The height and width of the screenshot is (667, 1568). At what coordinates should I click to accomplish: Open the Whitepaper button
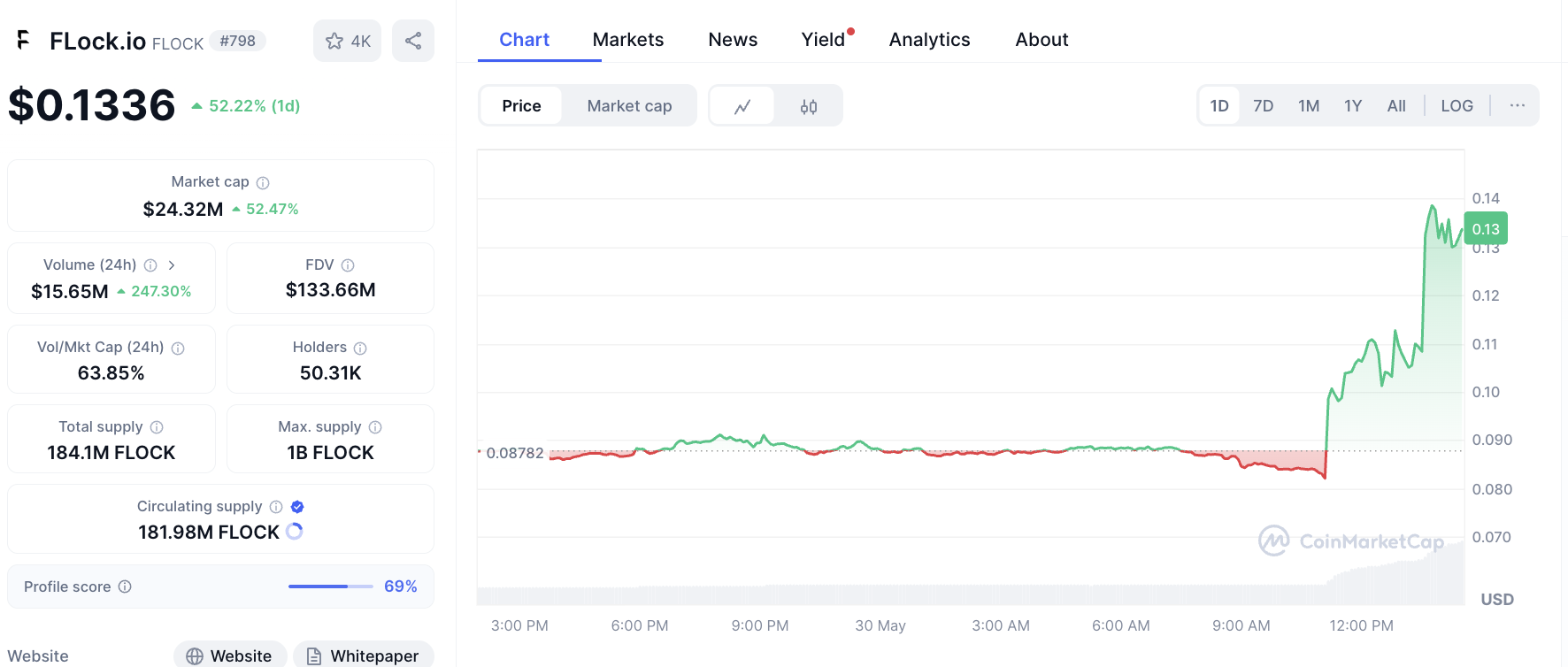point(364,655)
